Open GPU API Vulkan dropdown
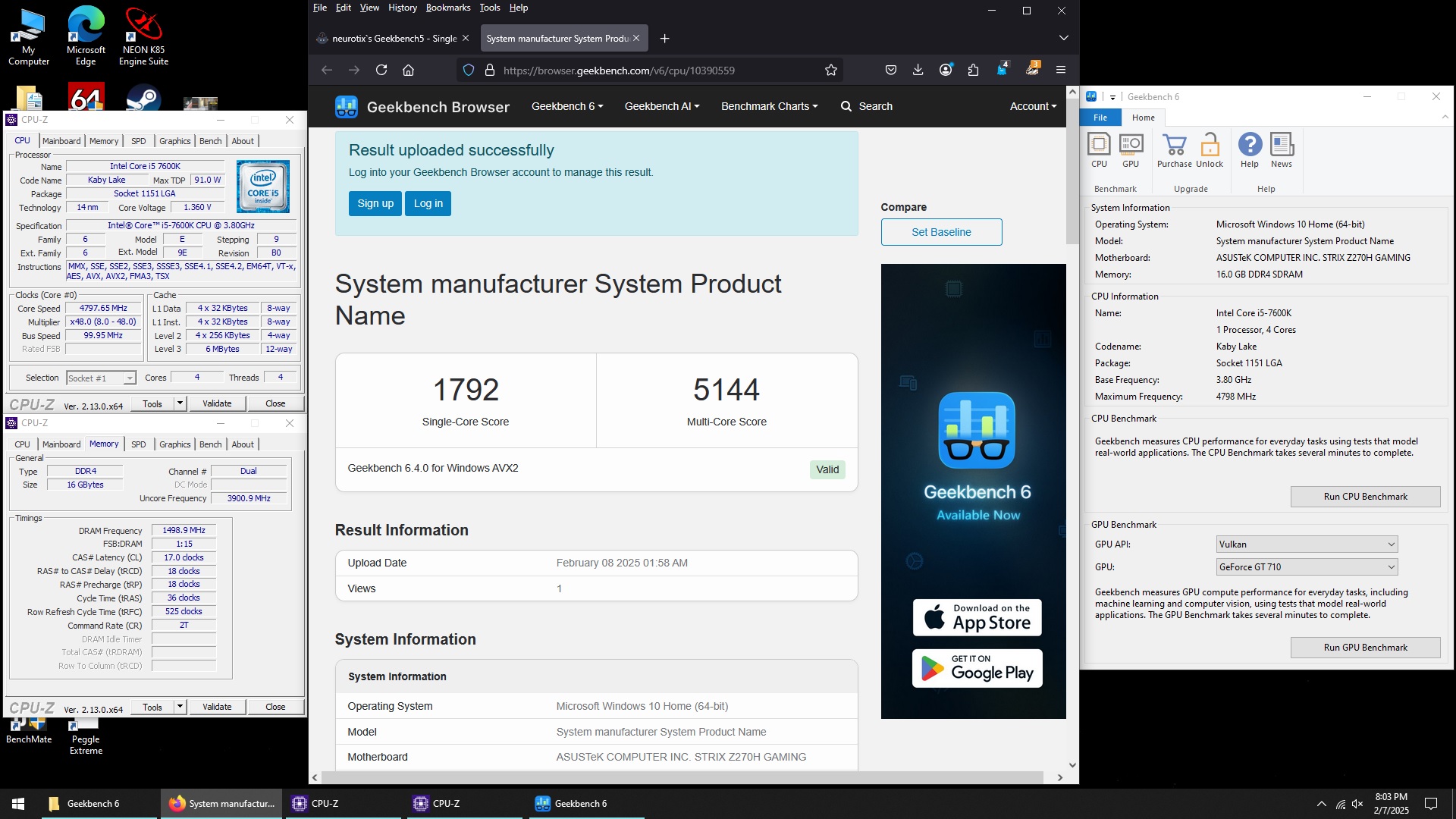1456x819 pixels. coord(1307,544)
